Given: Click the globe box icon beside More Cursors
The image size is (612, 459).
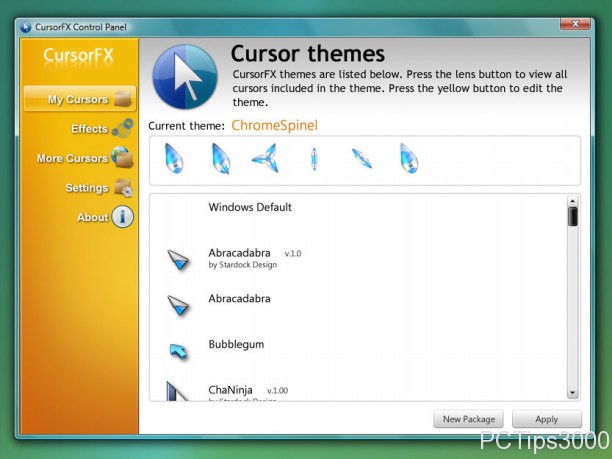Looking at the screenshot, I should (x=123, y=157).
